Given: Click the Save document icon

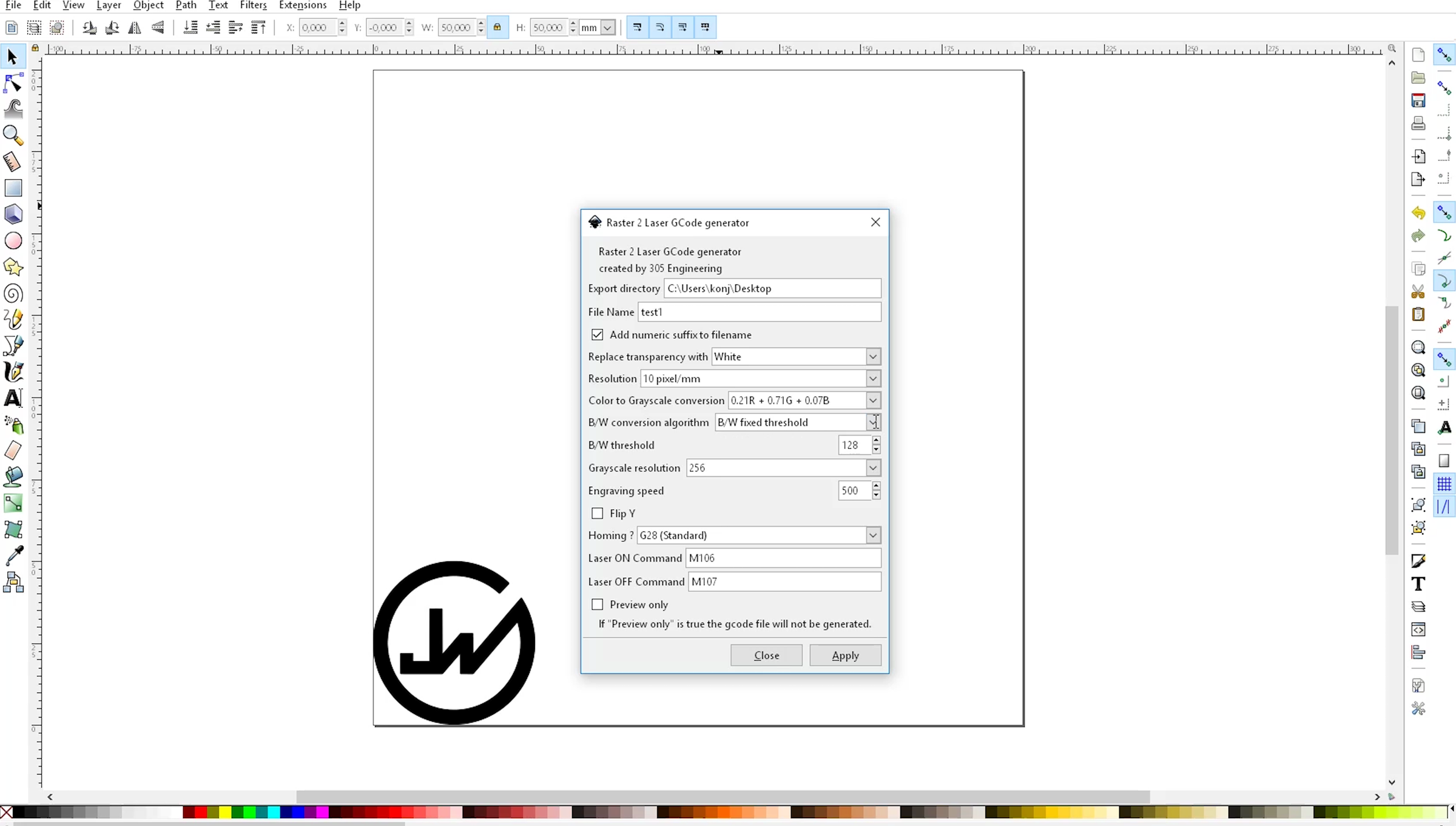Looking at the screenshot, I should pyautogui.click(x=1418, y=101).
